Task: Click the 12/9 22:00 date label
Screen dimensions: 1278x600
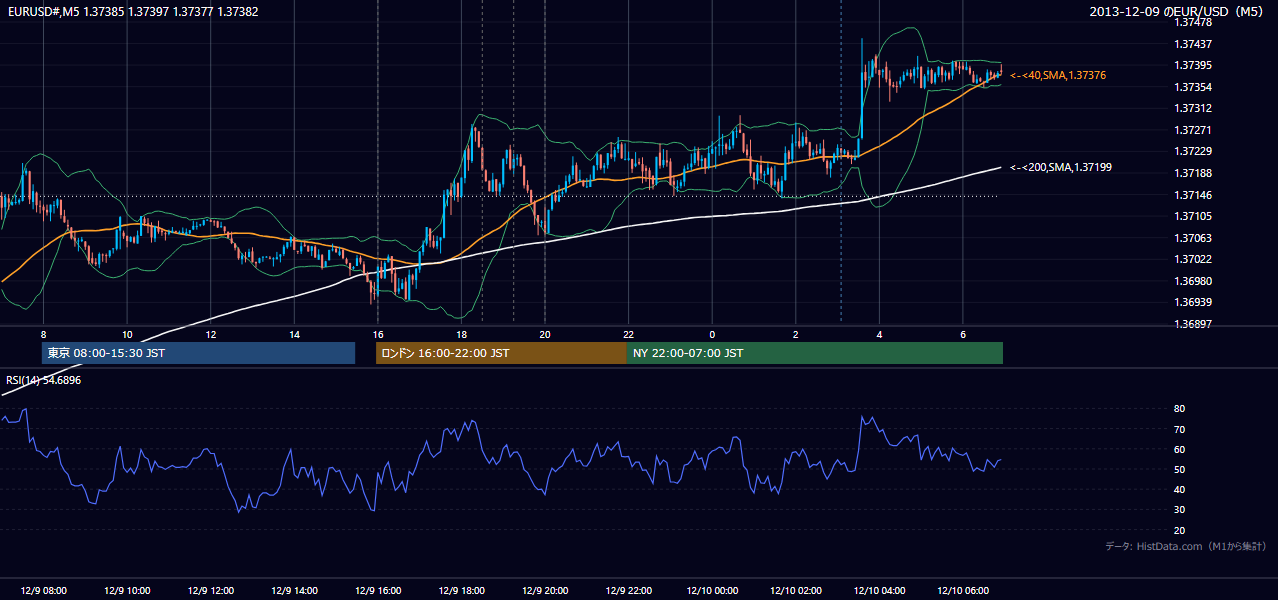Action: pyautogui.click(x=628, y=591)
